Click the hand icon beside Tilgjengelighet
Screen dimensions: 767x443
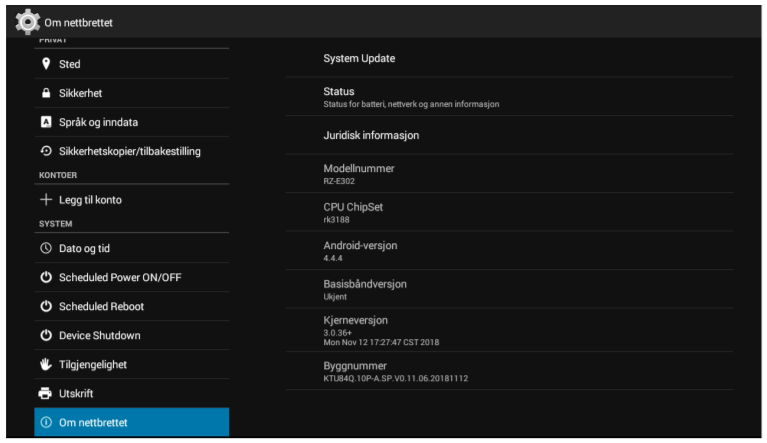click(46, 365)
